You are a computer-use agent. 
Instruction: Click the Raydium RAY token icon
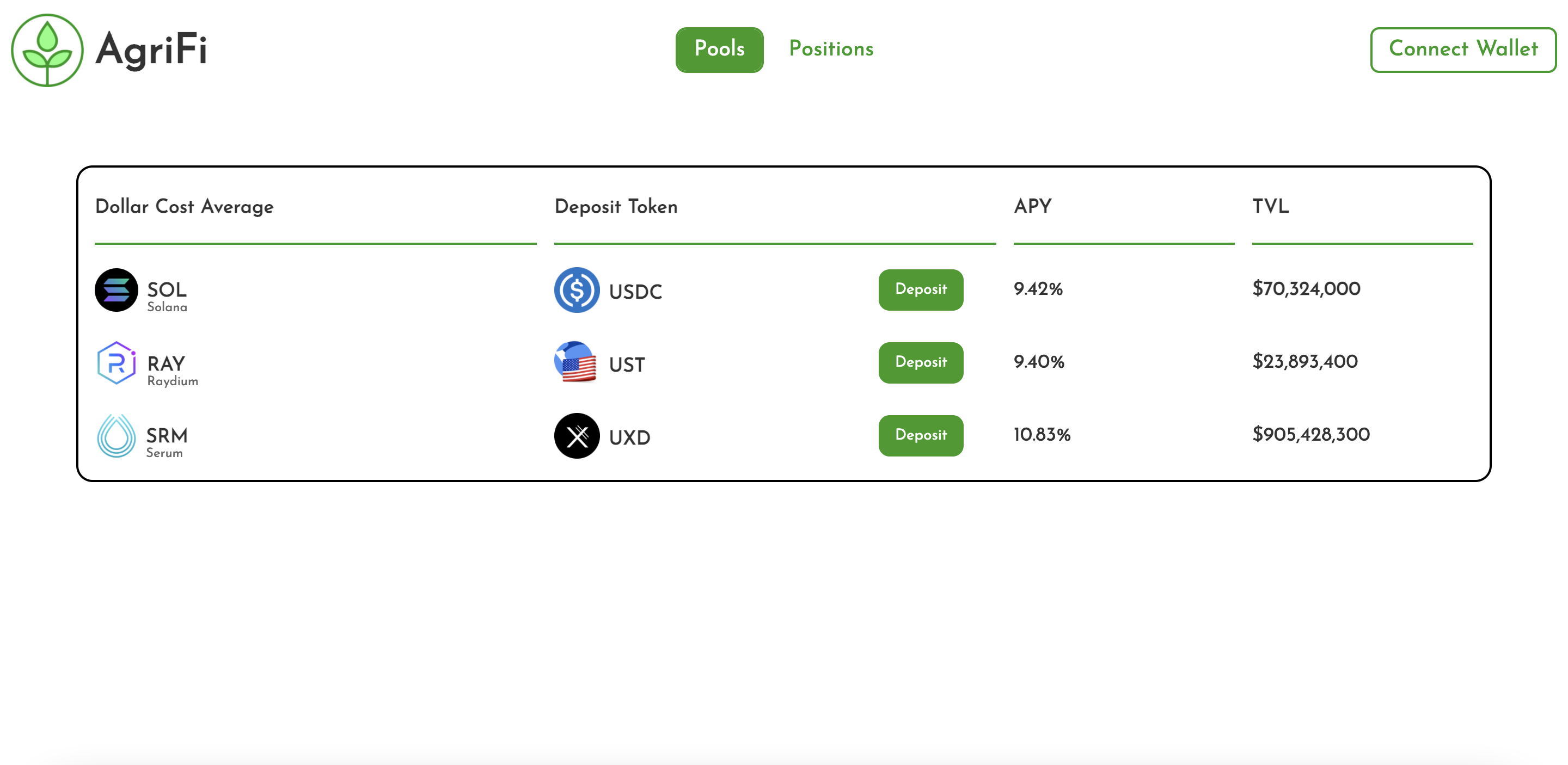[117, 363]
